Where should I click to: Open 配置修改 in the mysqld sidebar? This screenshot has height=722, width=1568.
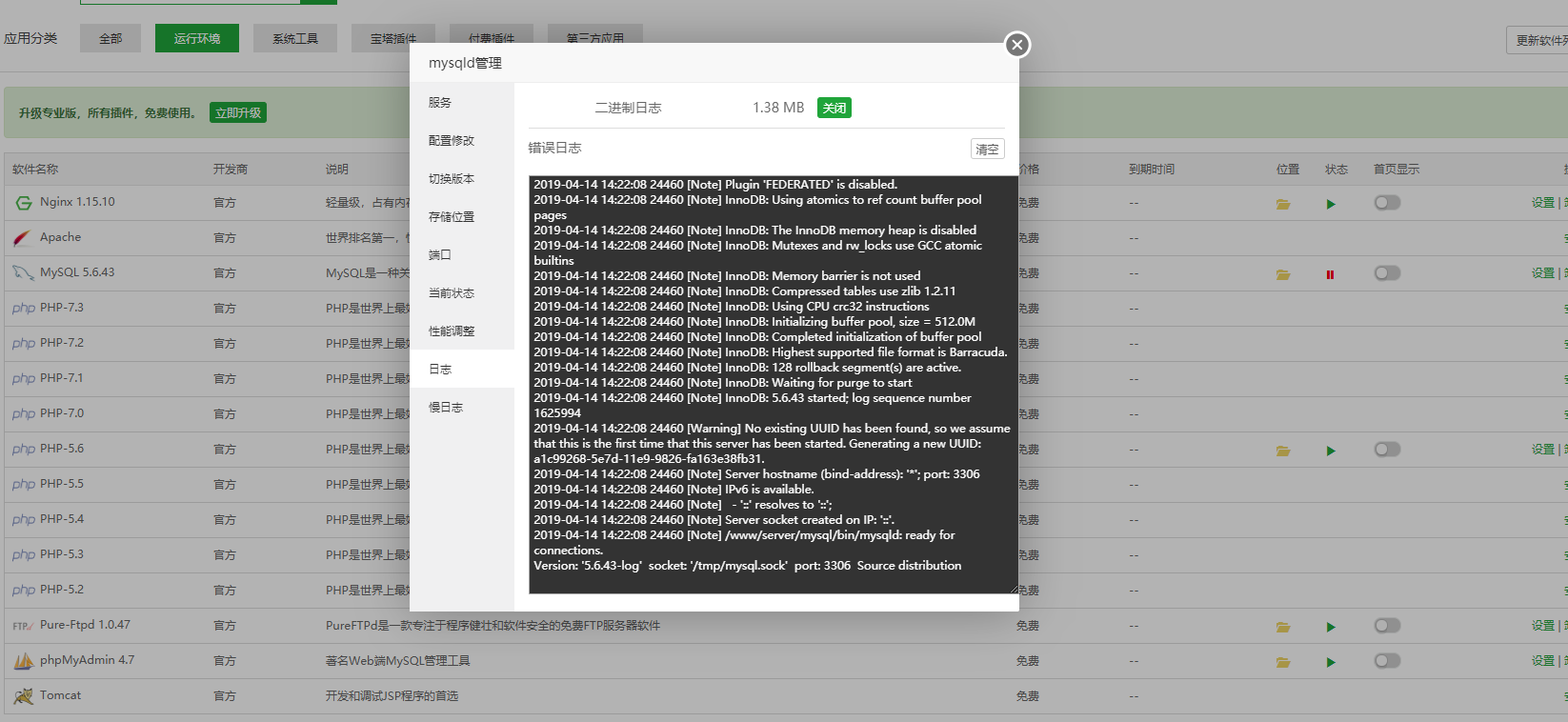[x=462, y=141]
